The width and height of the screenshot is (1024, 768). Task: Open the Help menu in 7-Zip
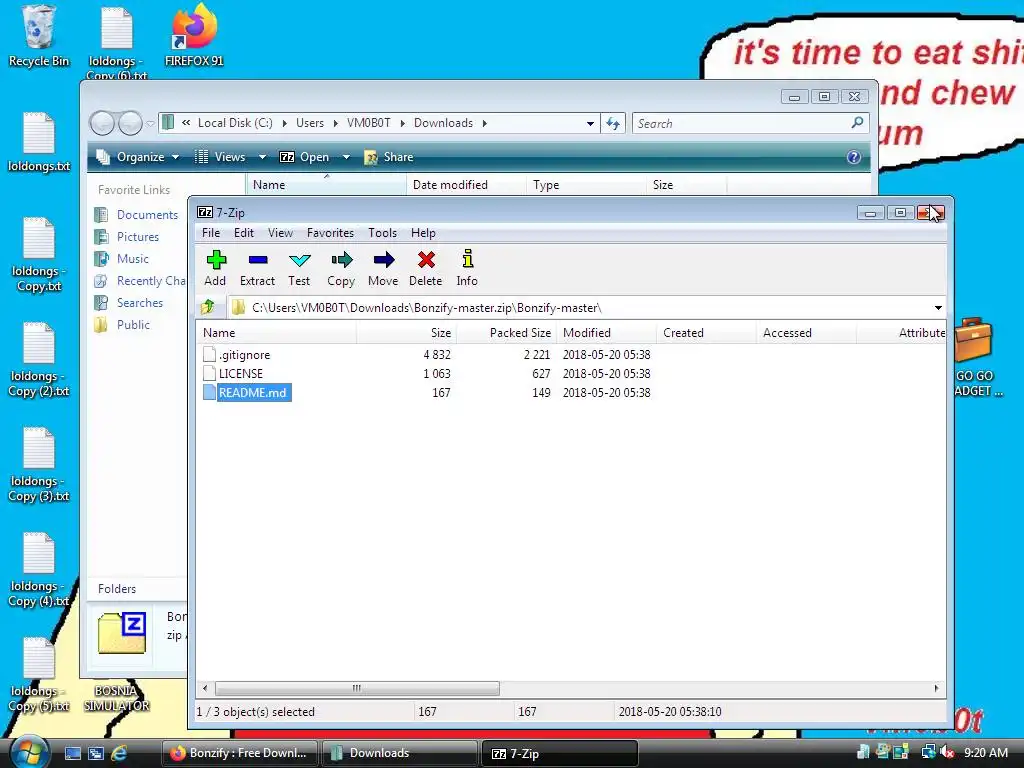423,233
